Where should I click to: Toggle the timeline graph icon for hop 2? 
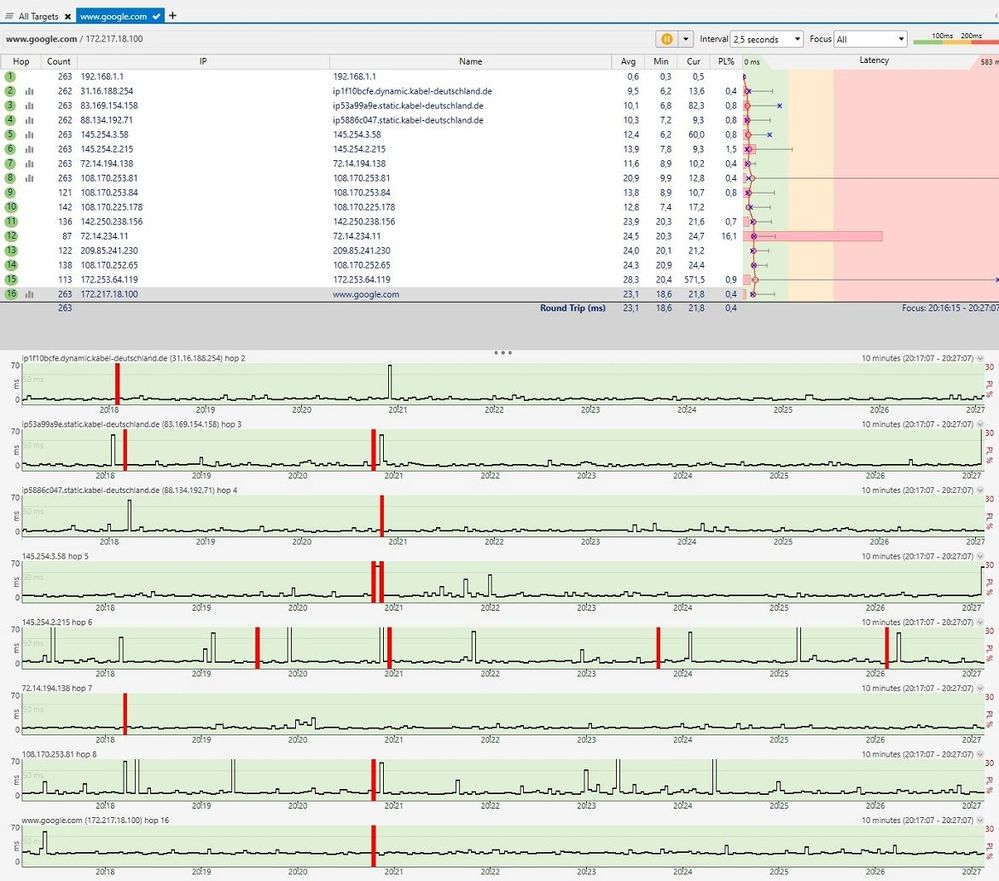(29, 91)
